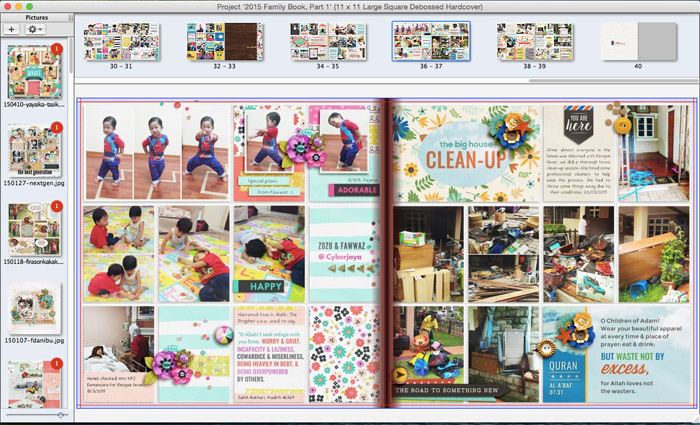Select the 'You are here' journal card
This screenshot has height=425, width=700.
pos(579,153)
